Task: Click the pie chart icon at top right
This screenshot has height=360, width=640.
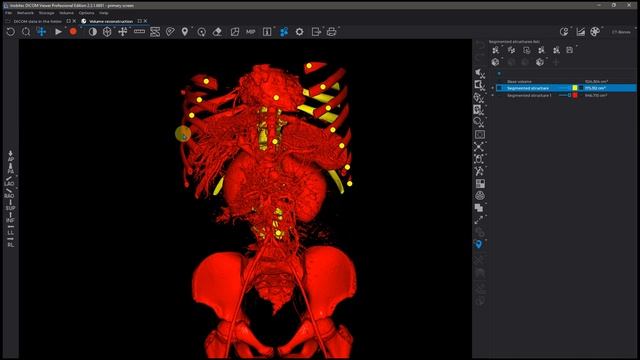Action: (x=564, y=32)
